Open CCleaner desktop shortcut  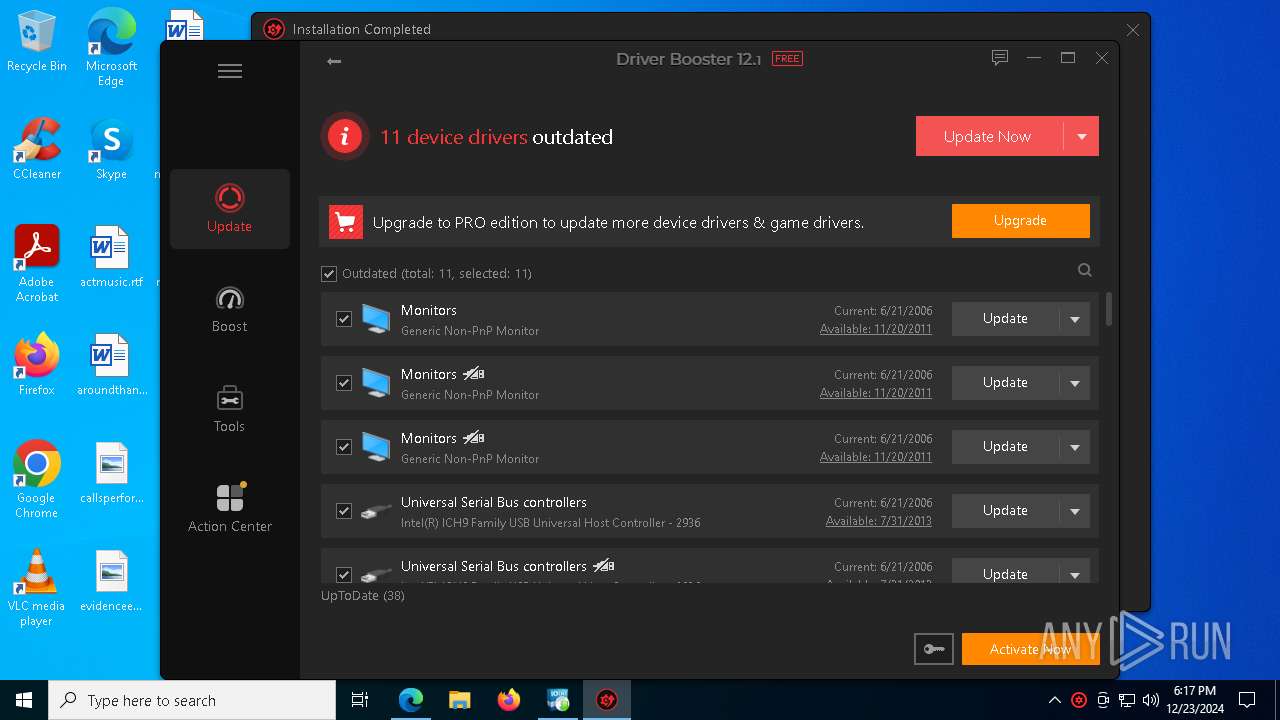point(37,150)
